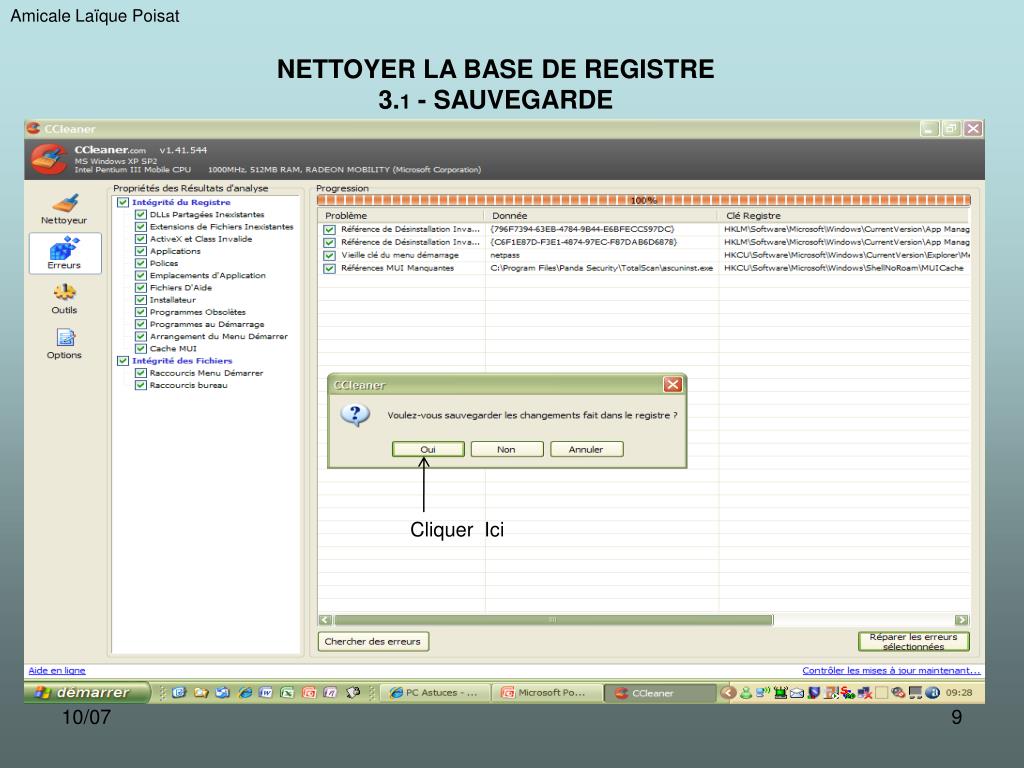
Task: Uncheck the Applications checkbox
Action: tap(140, 251)
